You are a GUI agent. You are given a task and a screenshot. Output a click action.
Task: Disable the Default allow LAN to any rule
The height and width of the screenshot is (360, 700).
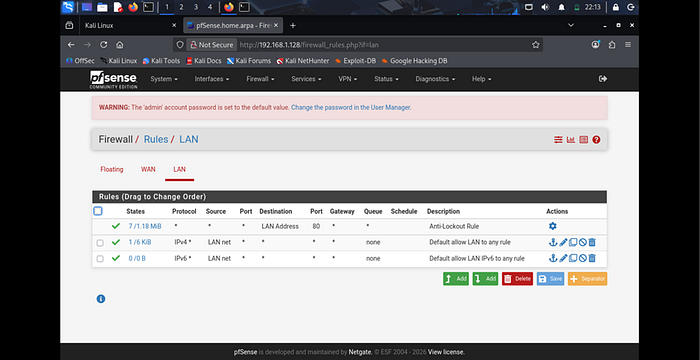point(583,242)
